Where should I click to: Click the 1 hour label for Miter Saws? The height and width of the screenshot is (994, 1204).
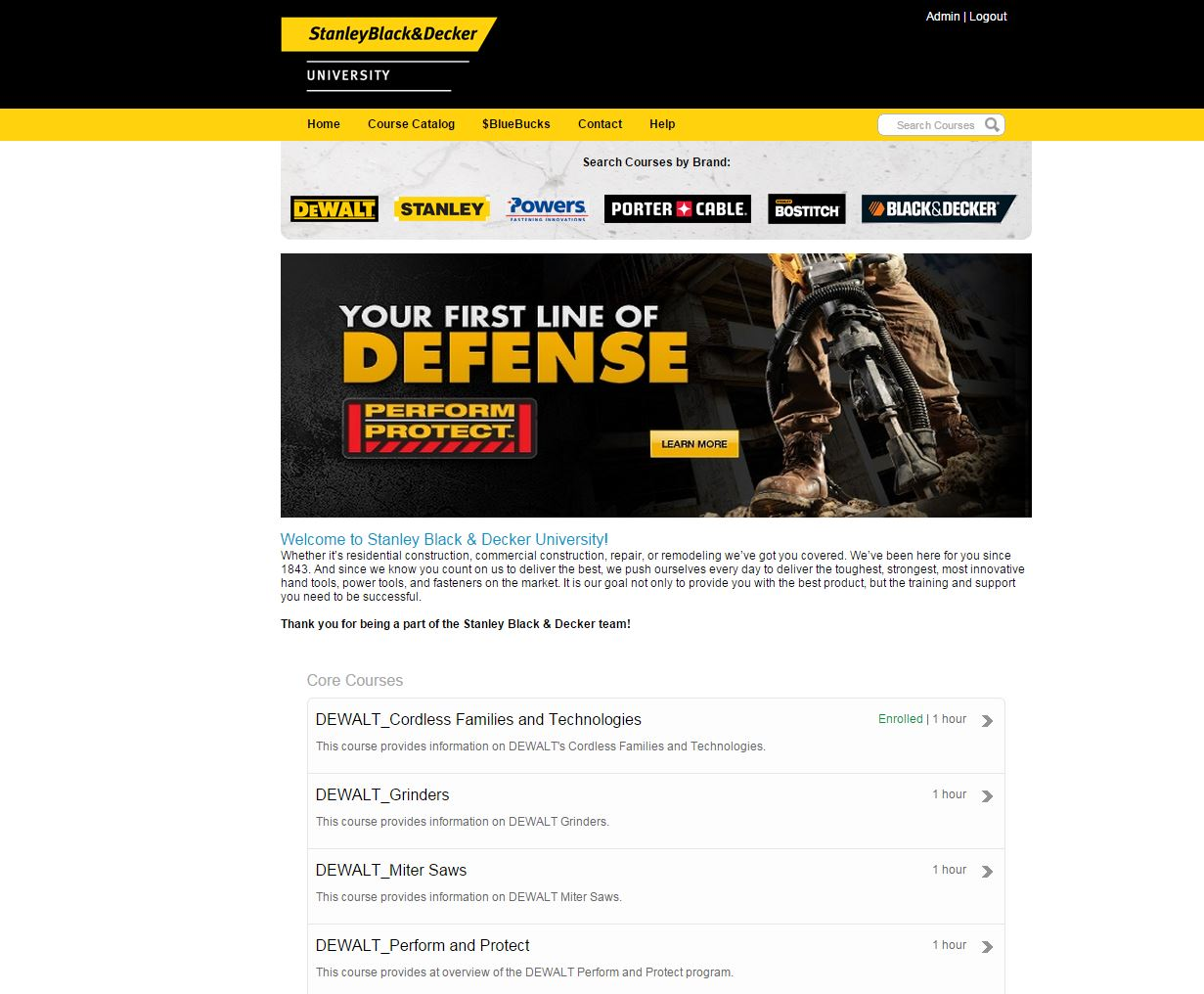(x=949, y=870)
